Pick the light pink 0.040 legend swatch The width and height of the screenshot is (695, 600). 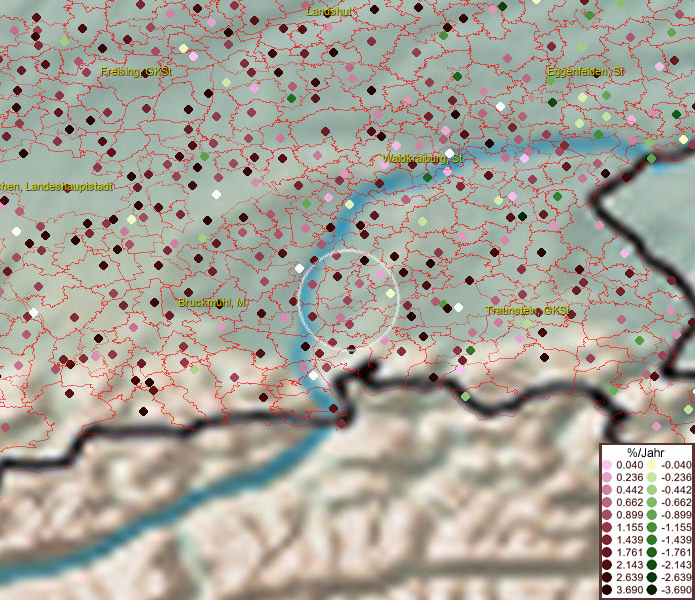pos(607,465)
